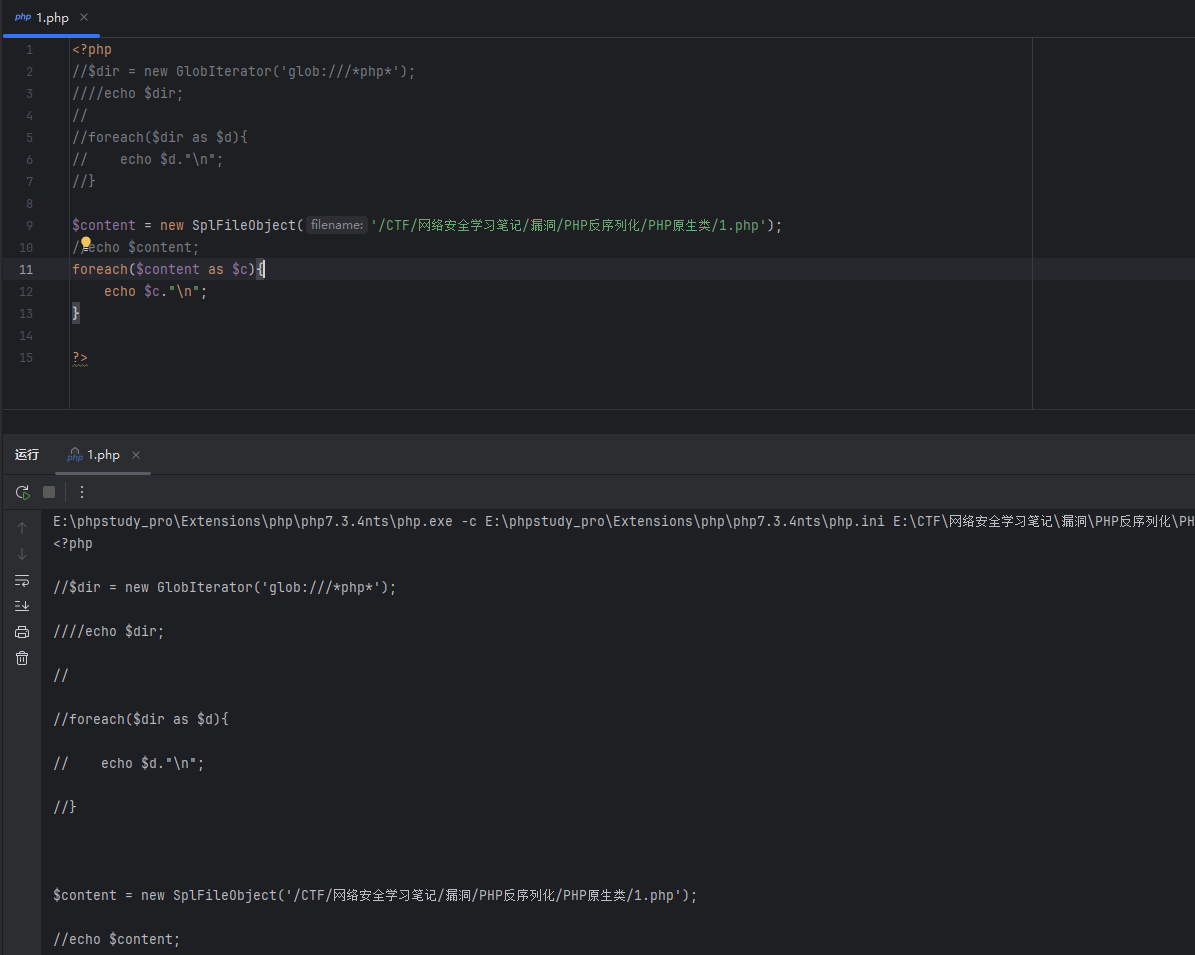Click the yellow lightbulb quick-fix icon
Image resolution: width=1195 pixels, height=955 pixels.
[86, 243]
